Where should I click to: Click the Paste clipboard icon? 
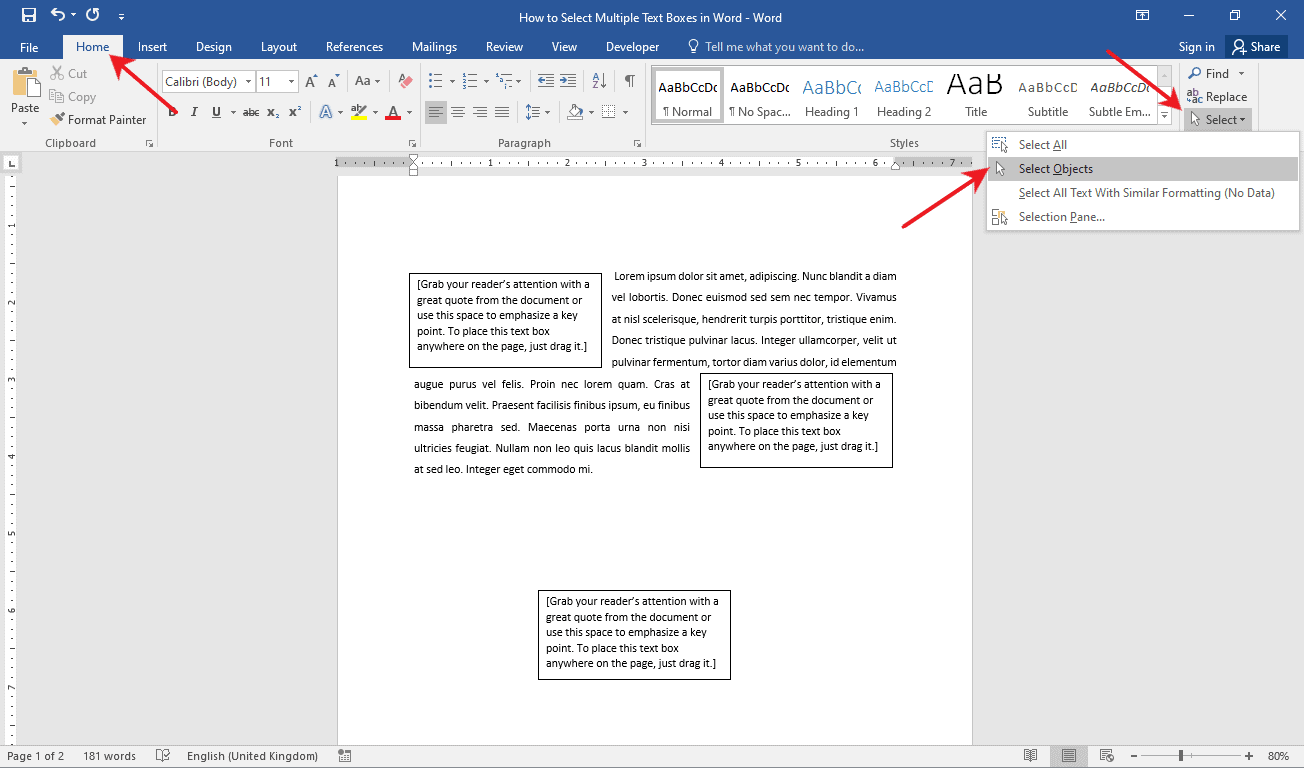click(x=25, y=82)
